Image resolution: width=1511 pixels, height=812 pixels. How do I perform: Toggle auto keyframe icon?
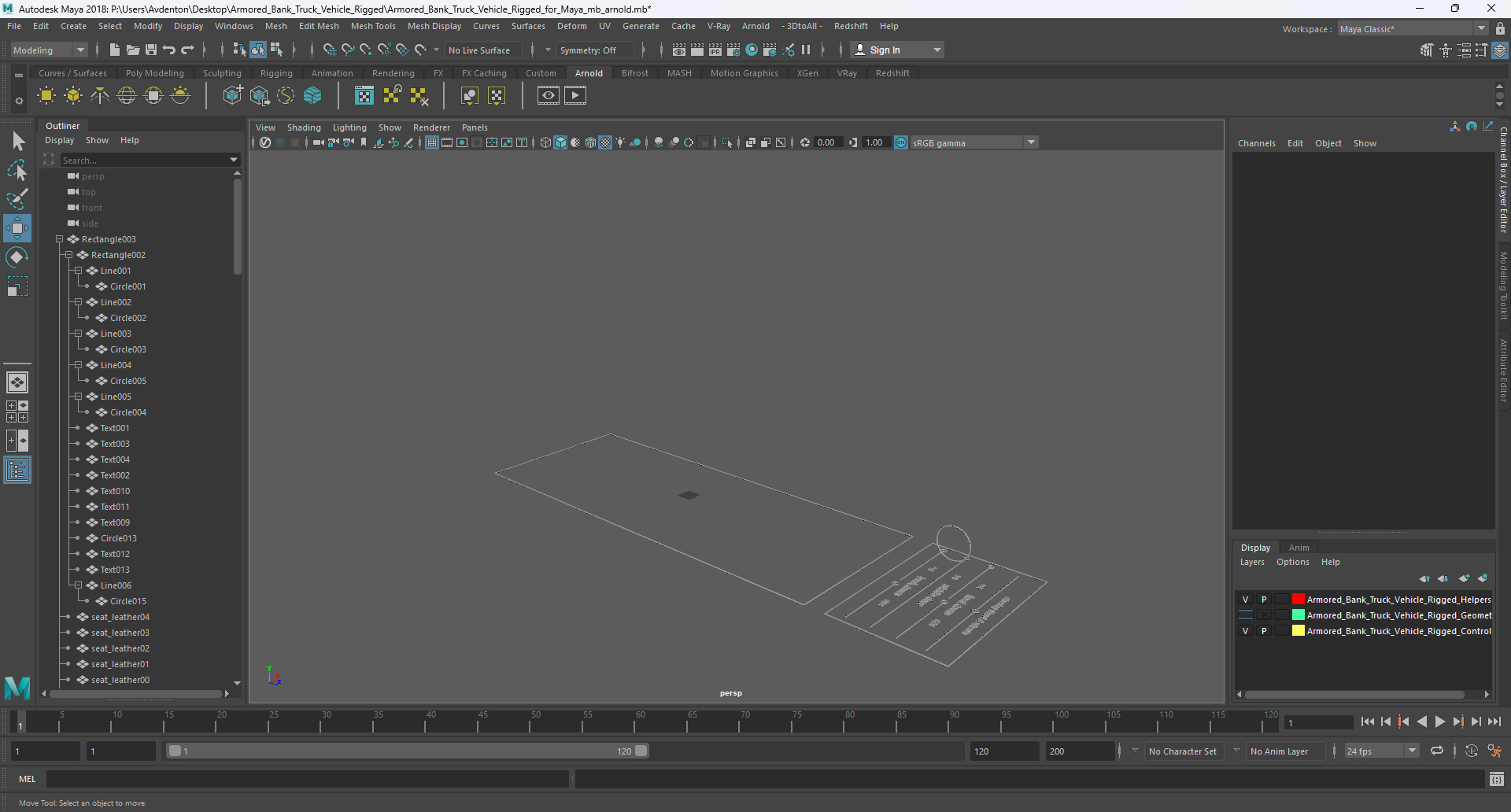[x=1471, y=751]
